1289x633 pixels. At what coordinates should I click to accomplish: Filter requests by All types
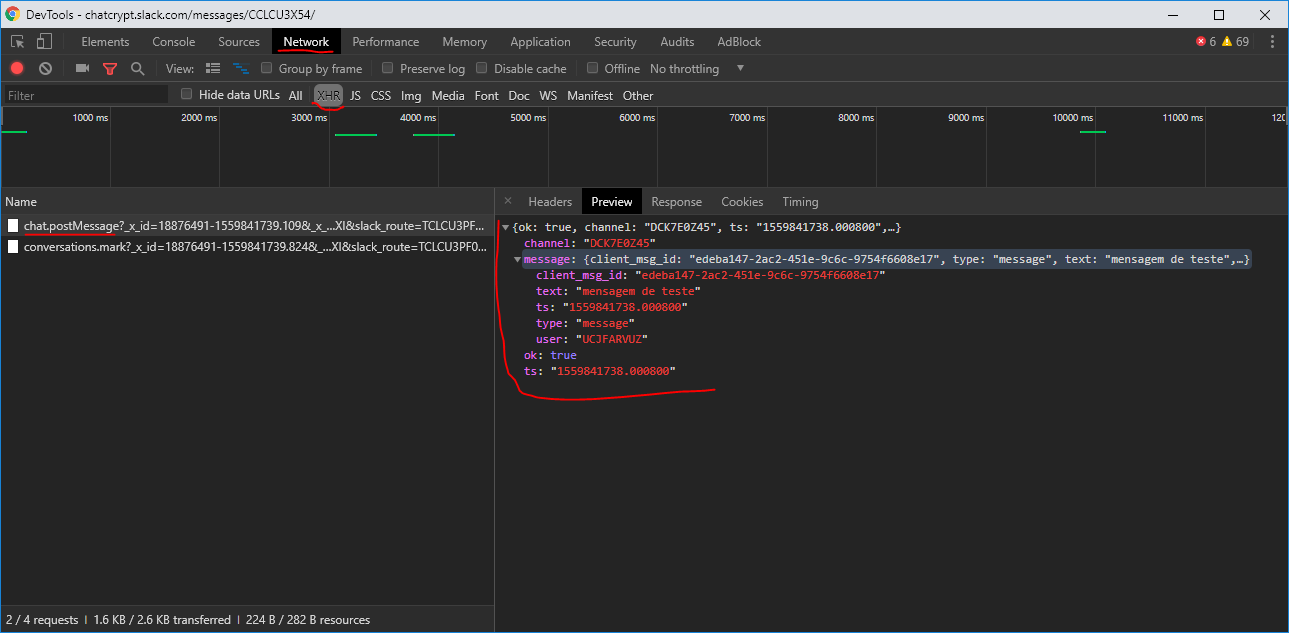coord(296,96)
